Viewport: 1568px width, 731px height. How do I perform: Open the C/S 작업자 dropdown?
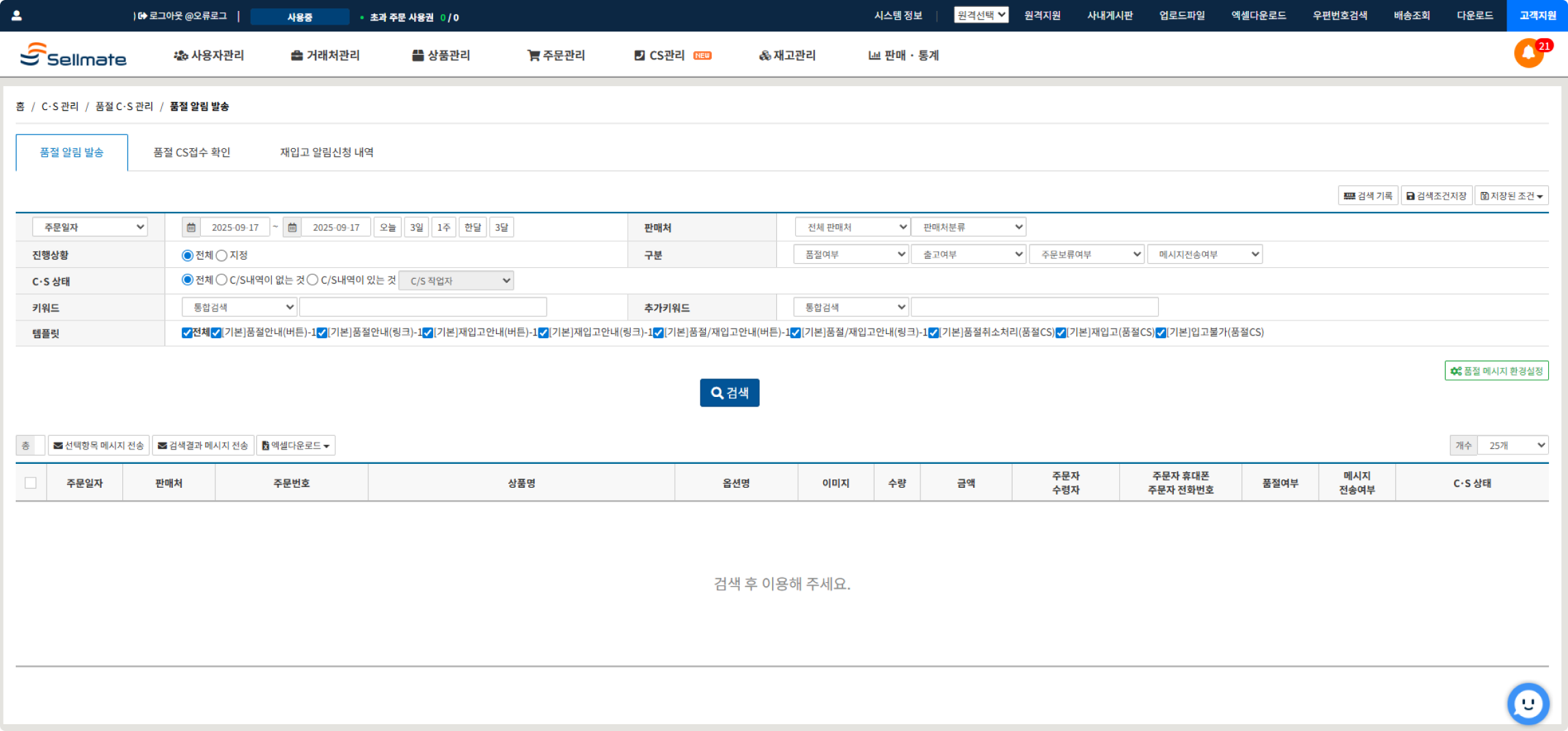(x=456, y=280)
